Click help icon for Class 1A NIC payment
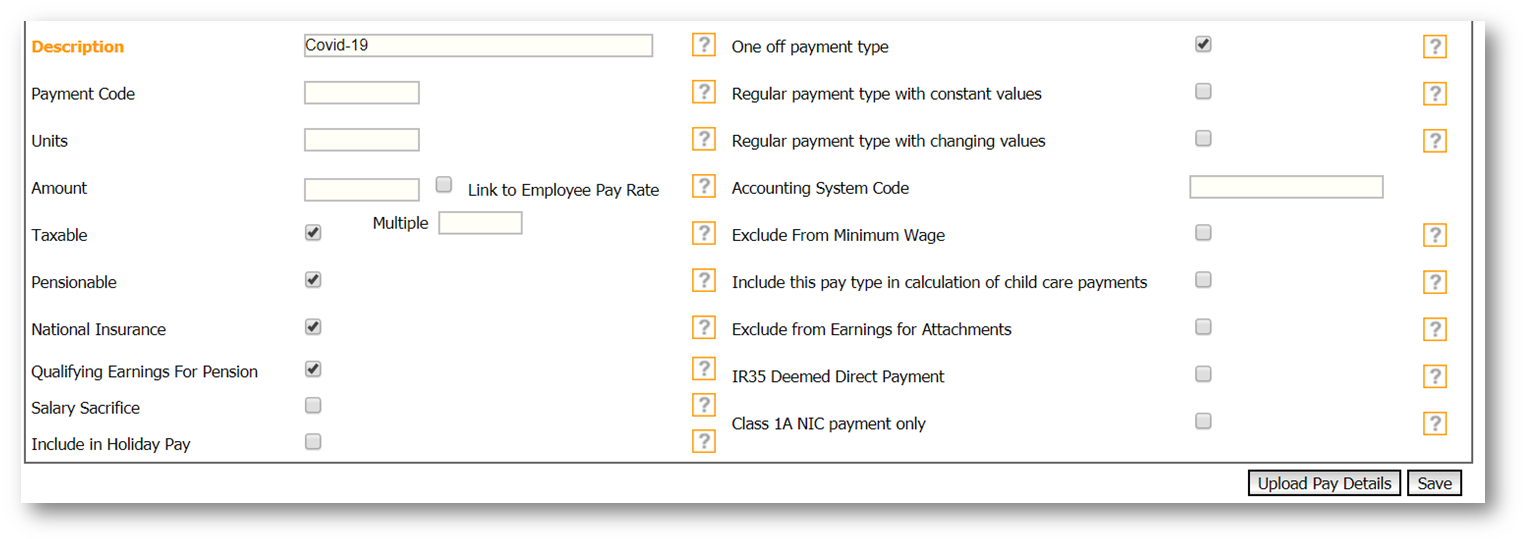 1435,423
